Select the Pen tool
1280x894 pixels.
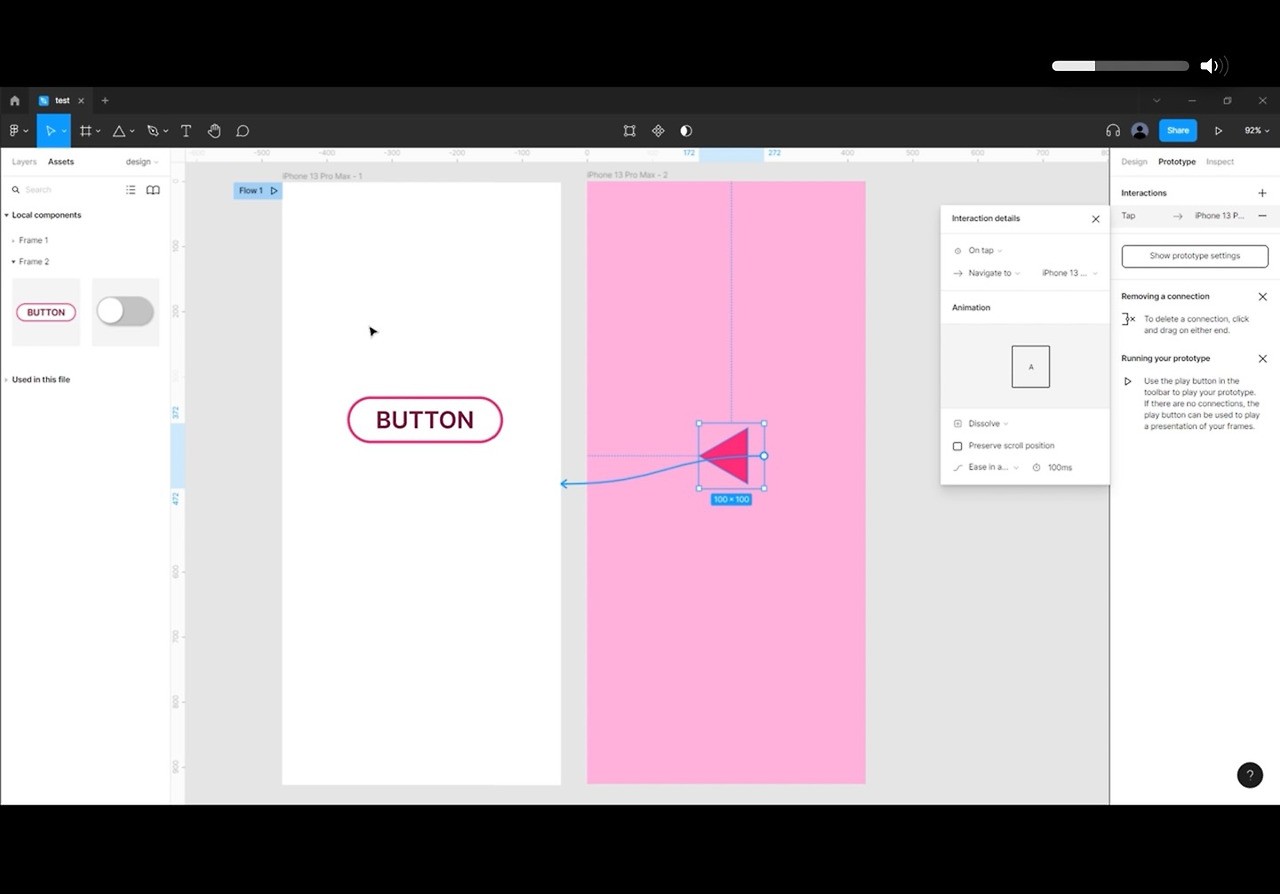pos(153,131)
